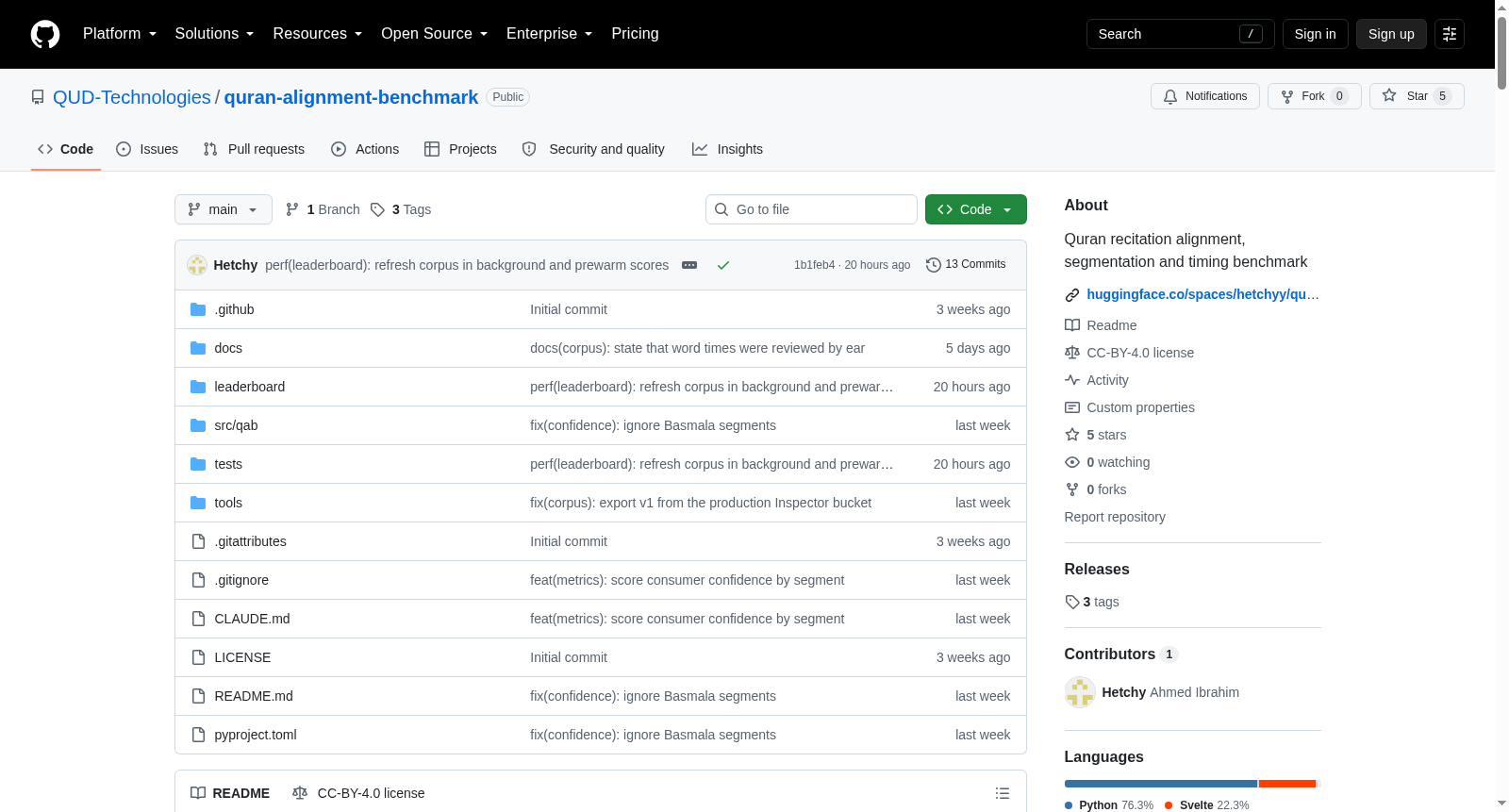Click the Activity pulse icon
This screenshot has width=1509, height=812.
click(x=1072, y=380)
